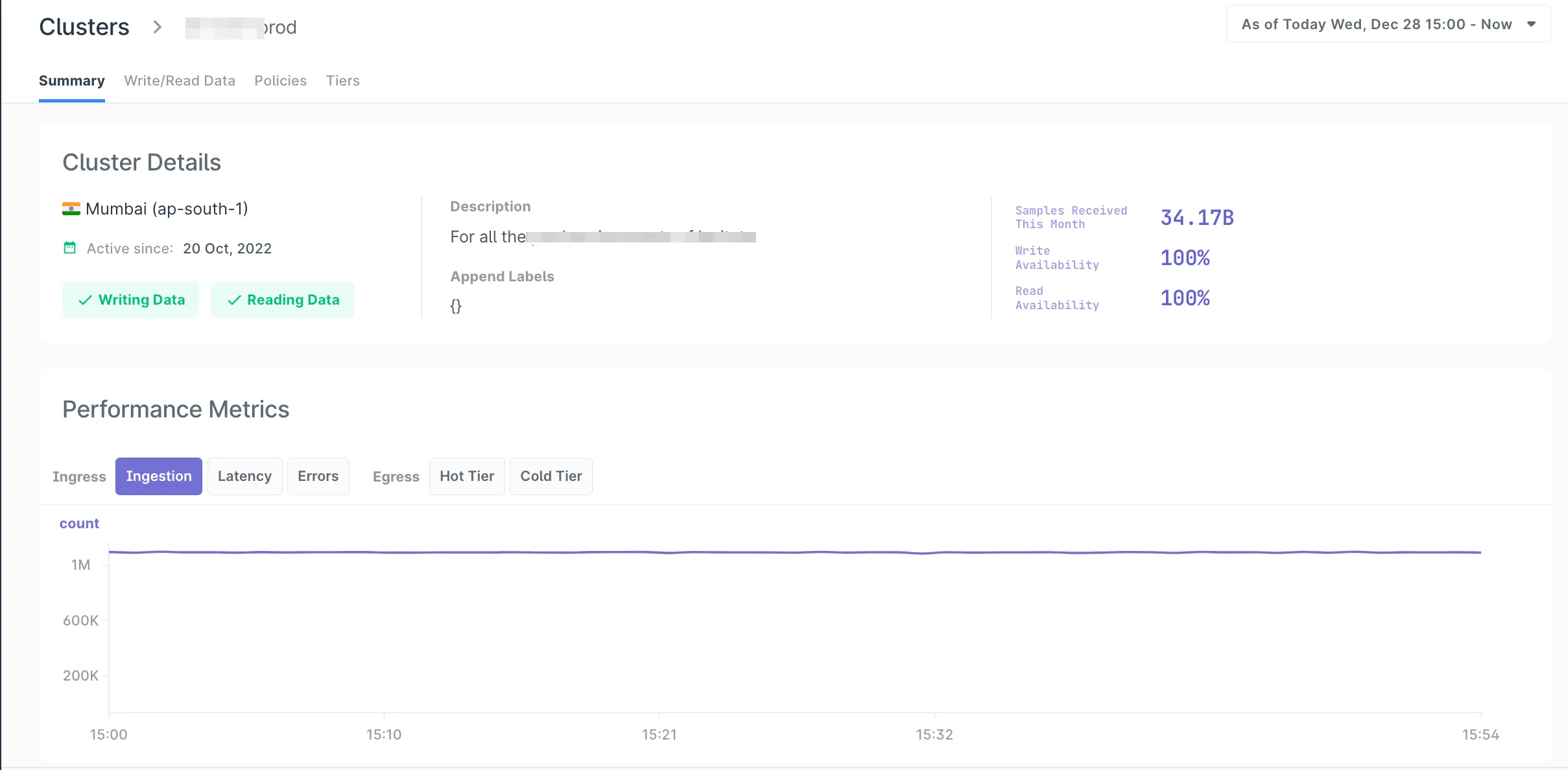Switch to the Write/Read Data tab
The height and width of the screenshot is (770, 1568).
[x=180, y=80]
